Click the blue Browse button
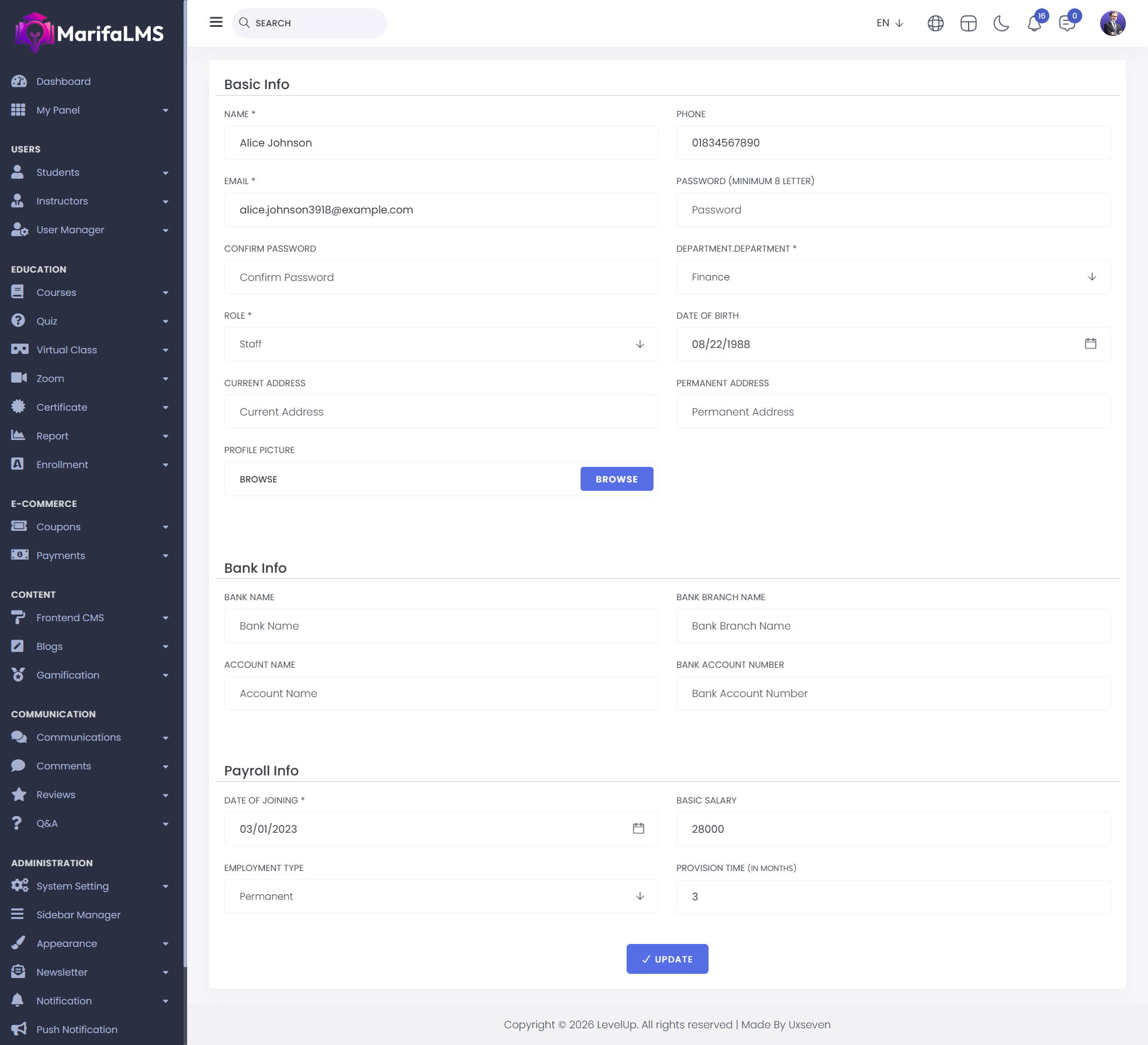1148x1045 pixels. click(x=616, y=479)
